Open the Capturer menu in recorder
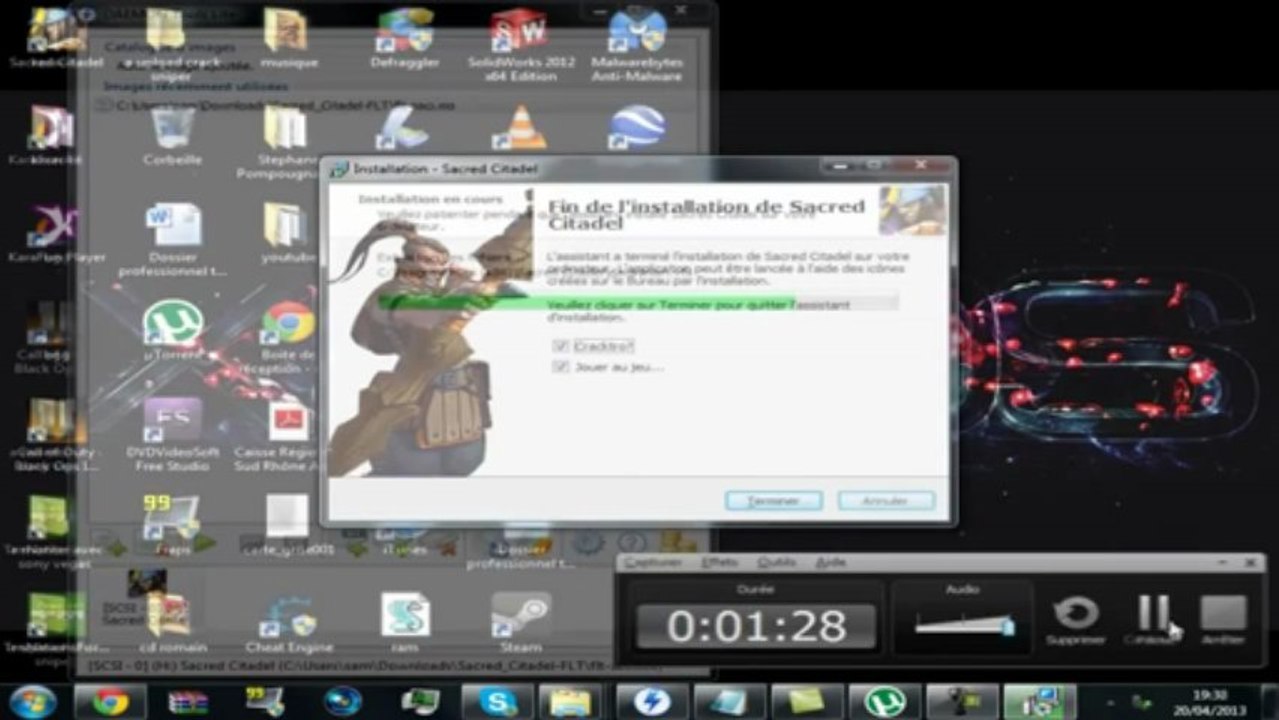The width and height of the screenshot is (1279, 720). point(653,563)
